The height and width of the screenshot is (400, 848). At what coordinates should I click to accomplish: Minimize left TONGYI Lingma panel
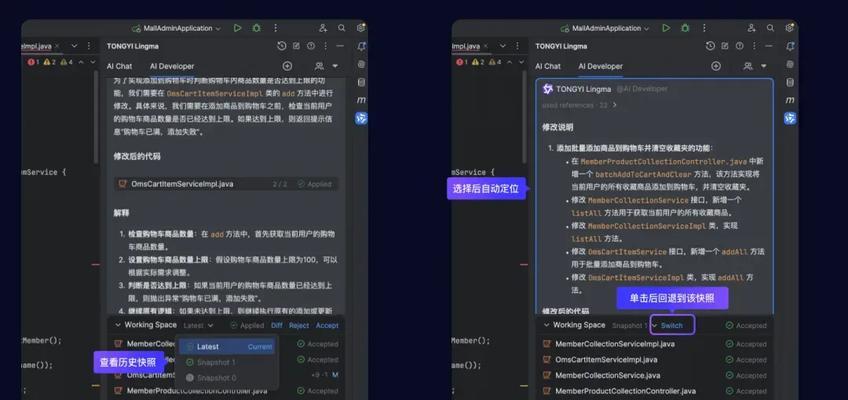pyautogui.click(x=341, y=46)
